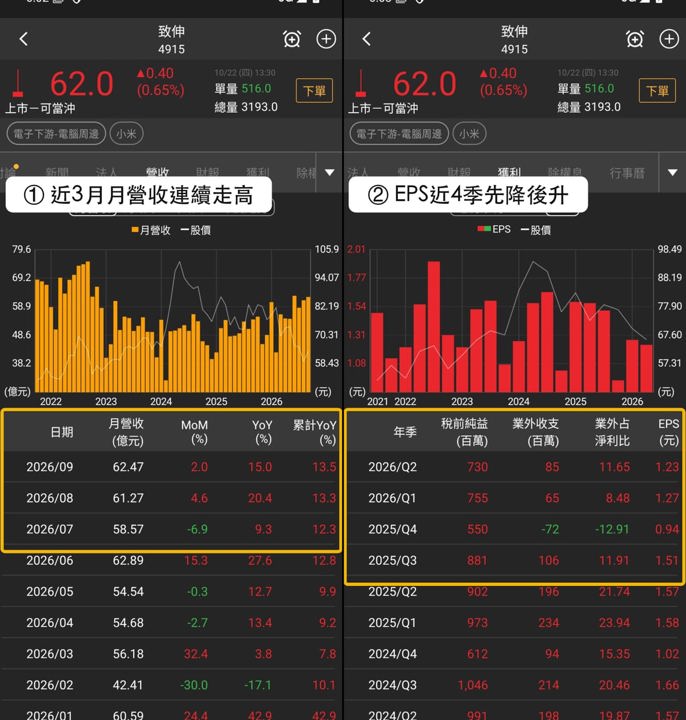Tap the 62.0 price in right screen
This screenshot has width=686, height=720.
[425, 84]
